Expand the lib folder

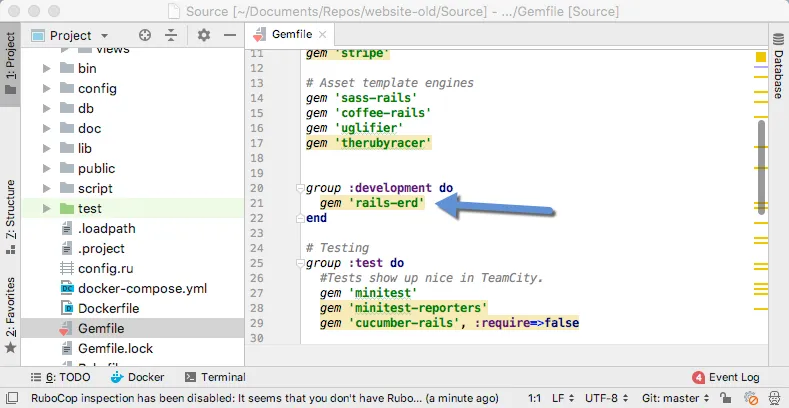tap(47, 148)
